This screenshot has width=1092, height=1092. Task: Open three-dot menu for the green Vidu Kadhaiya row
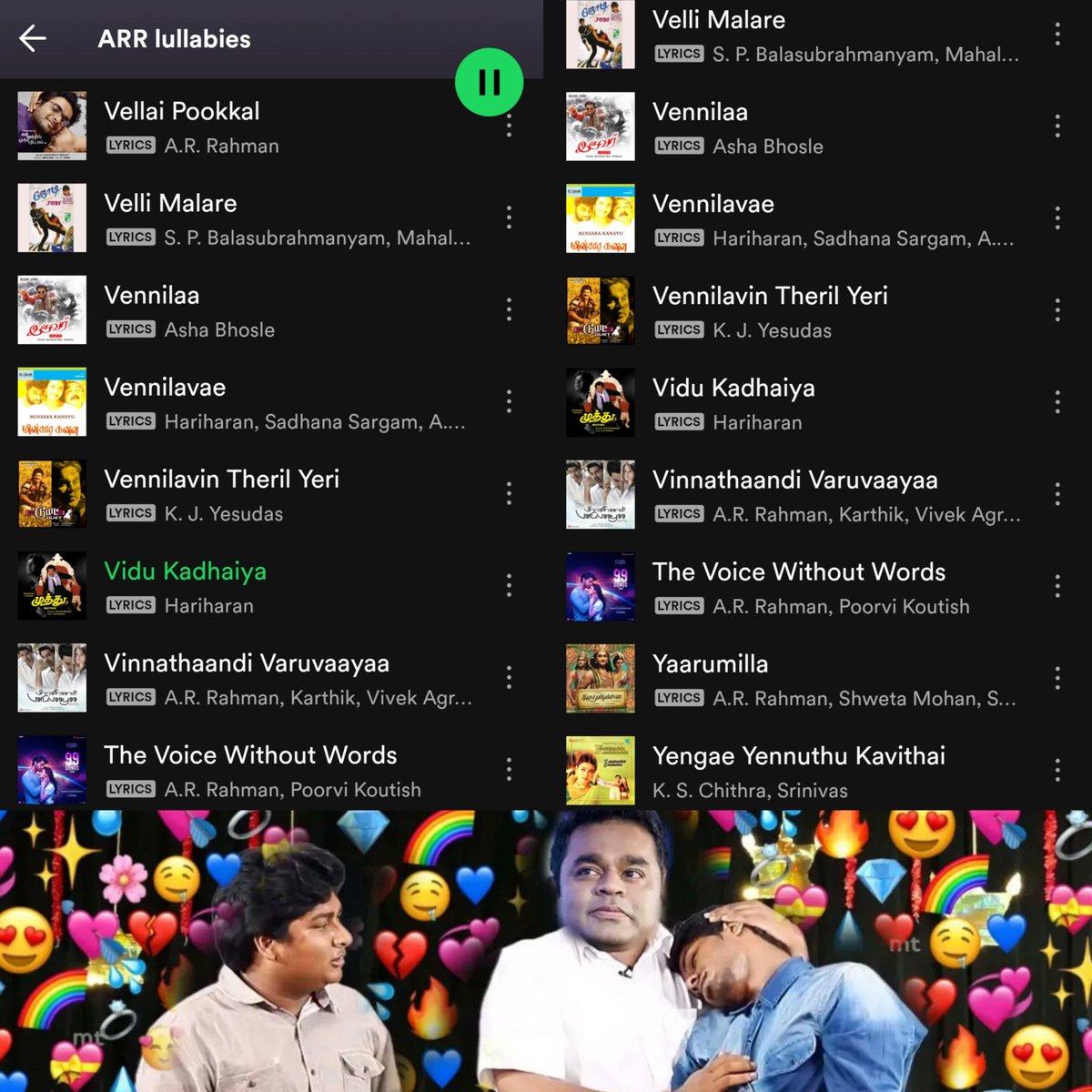pos(509,585)
